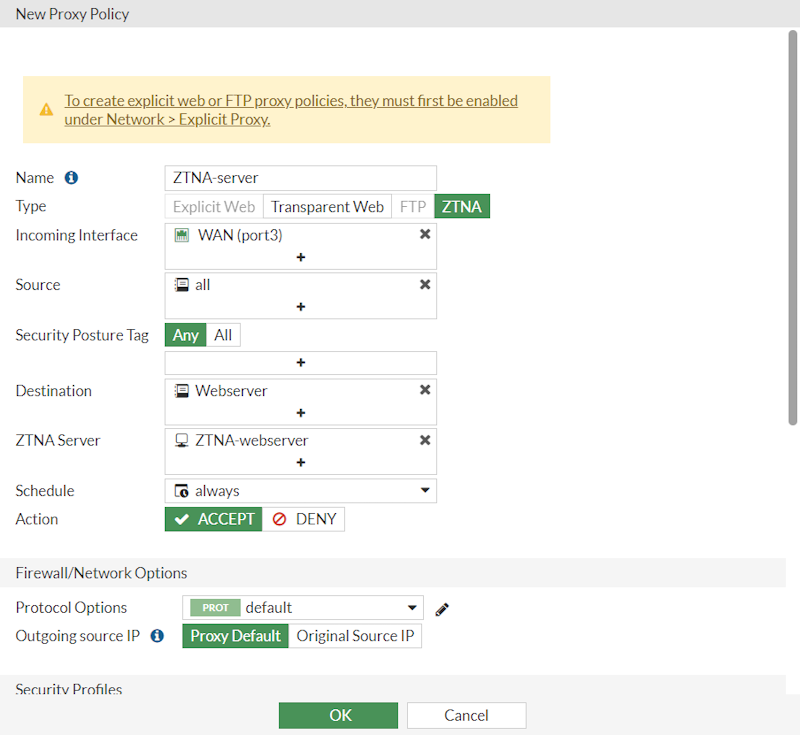Screen dimensions: 800x735
Task: Switch Security Posture Tag matching to All
Action: [222, 334]
